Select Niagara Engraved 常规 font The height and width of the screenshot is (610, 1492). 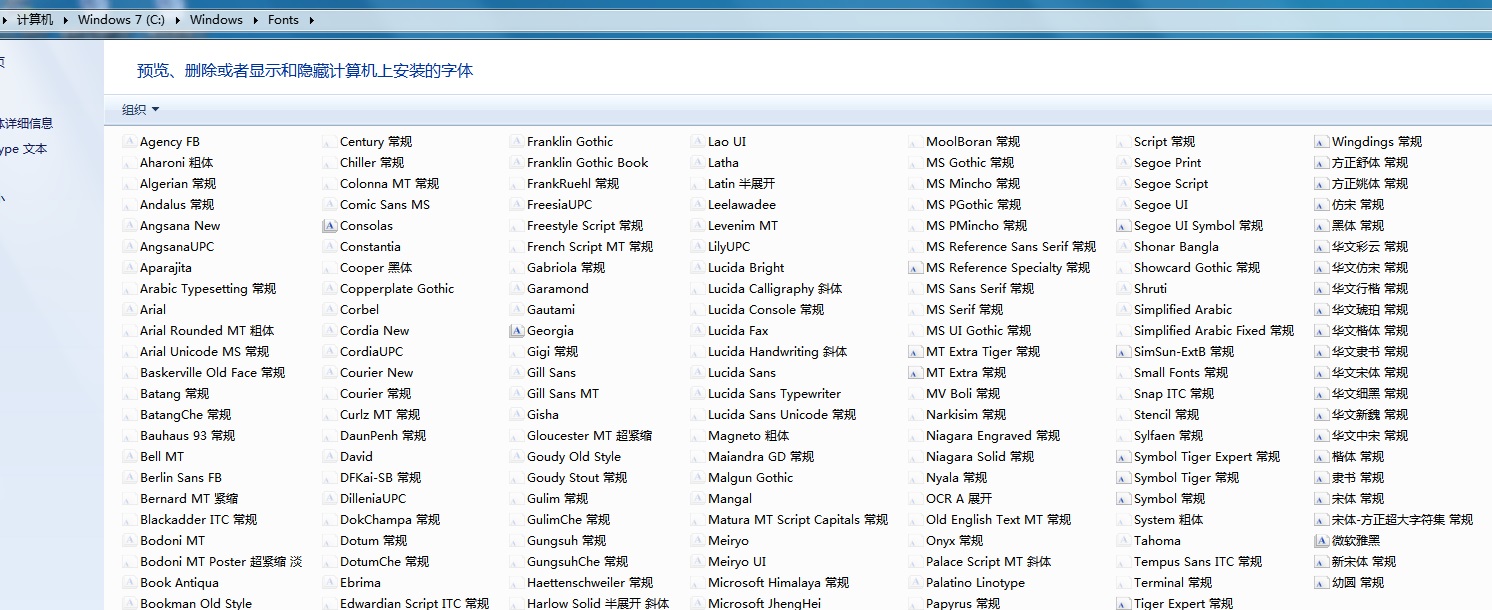(x=993, y=436)
